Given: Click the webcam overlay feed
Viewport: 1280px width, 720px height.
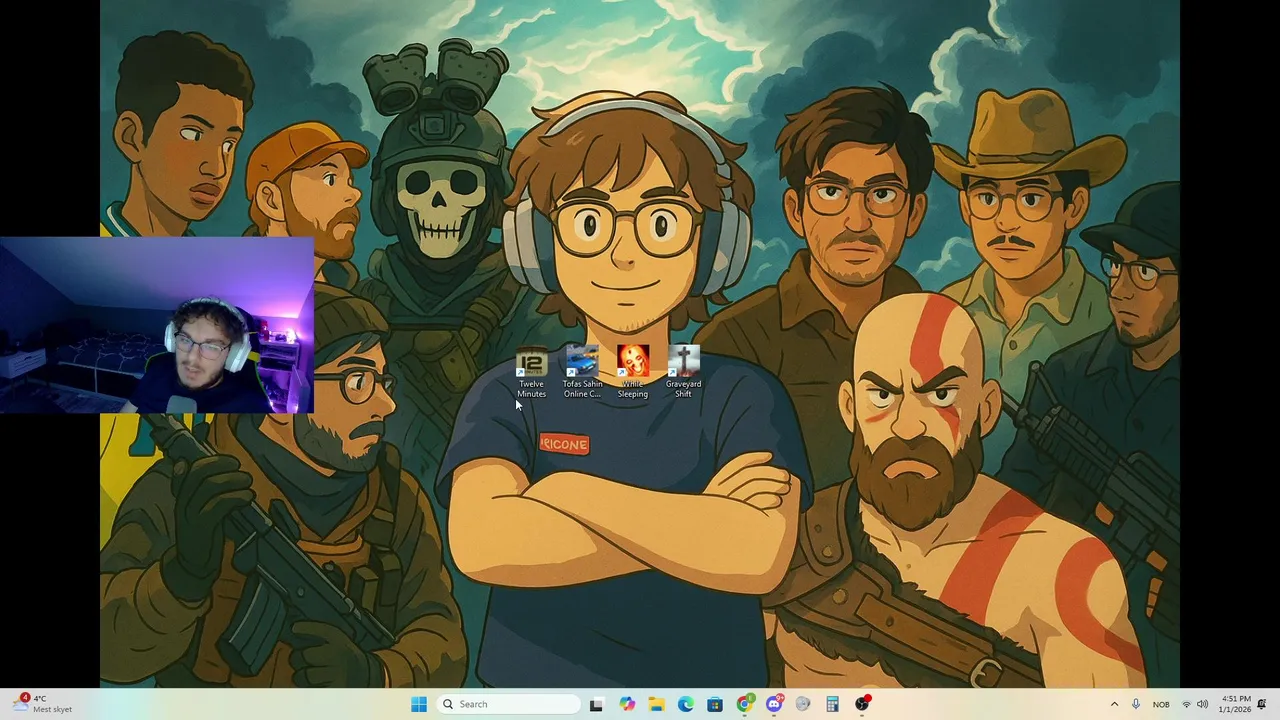Looking at the screenshot, I should [x=157, y=325].
